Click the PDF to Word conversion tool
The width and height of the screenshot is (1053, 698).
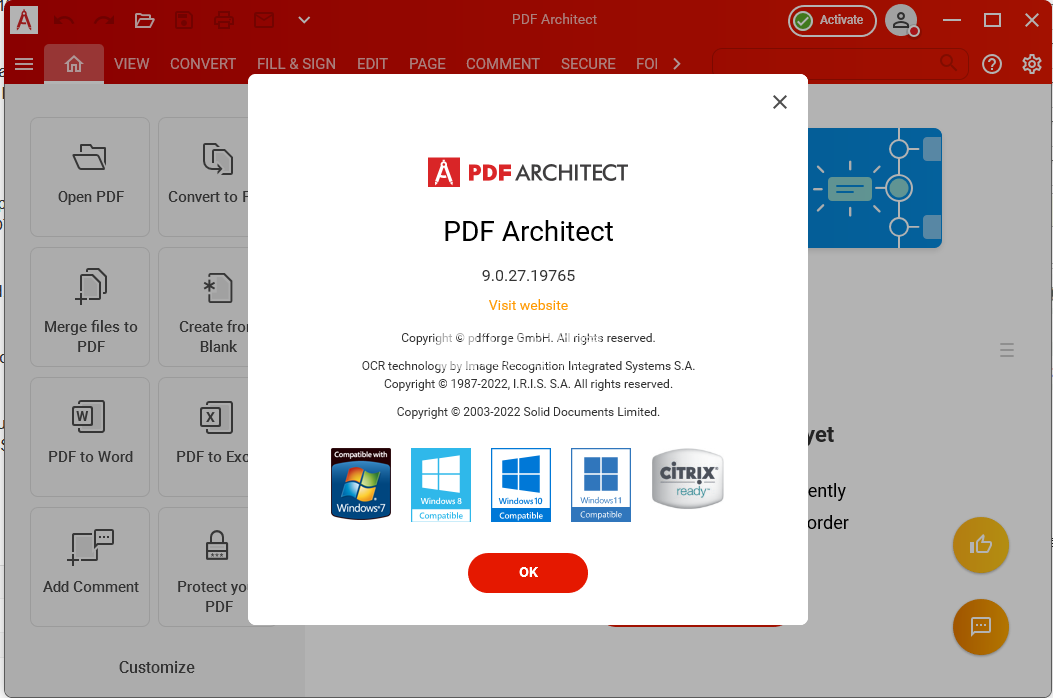(90, 437)
